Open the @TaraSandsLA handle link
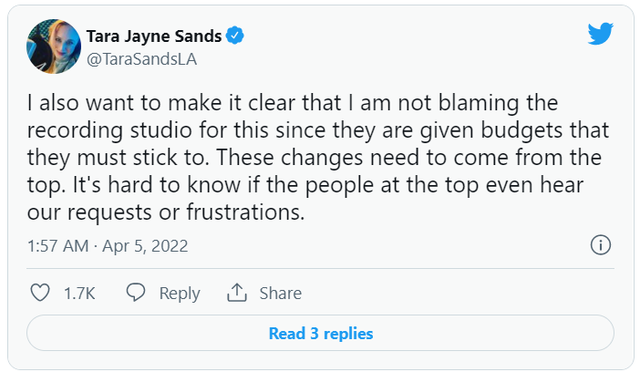 click(x=142, y=59)
